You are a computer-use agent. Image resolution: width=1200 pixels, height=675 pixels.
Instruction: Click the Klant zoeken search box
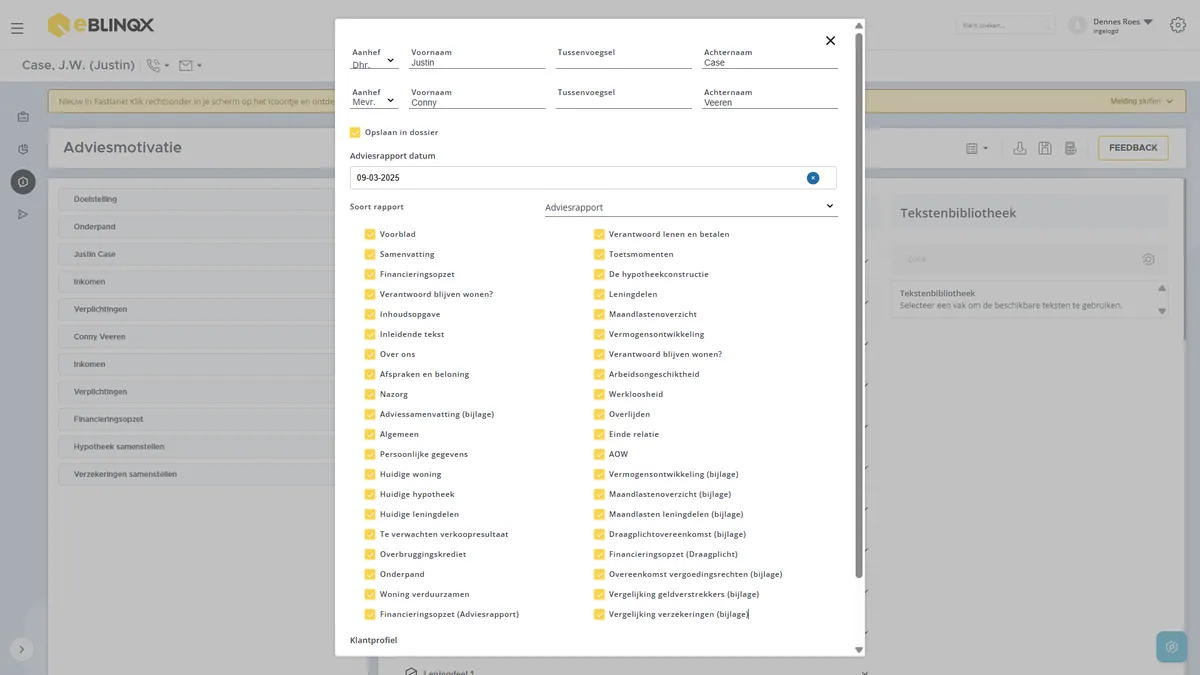point(1005,25)
